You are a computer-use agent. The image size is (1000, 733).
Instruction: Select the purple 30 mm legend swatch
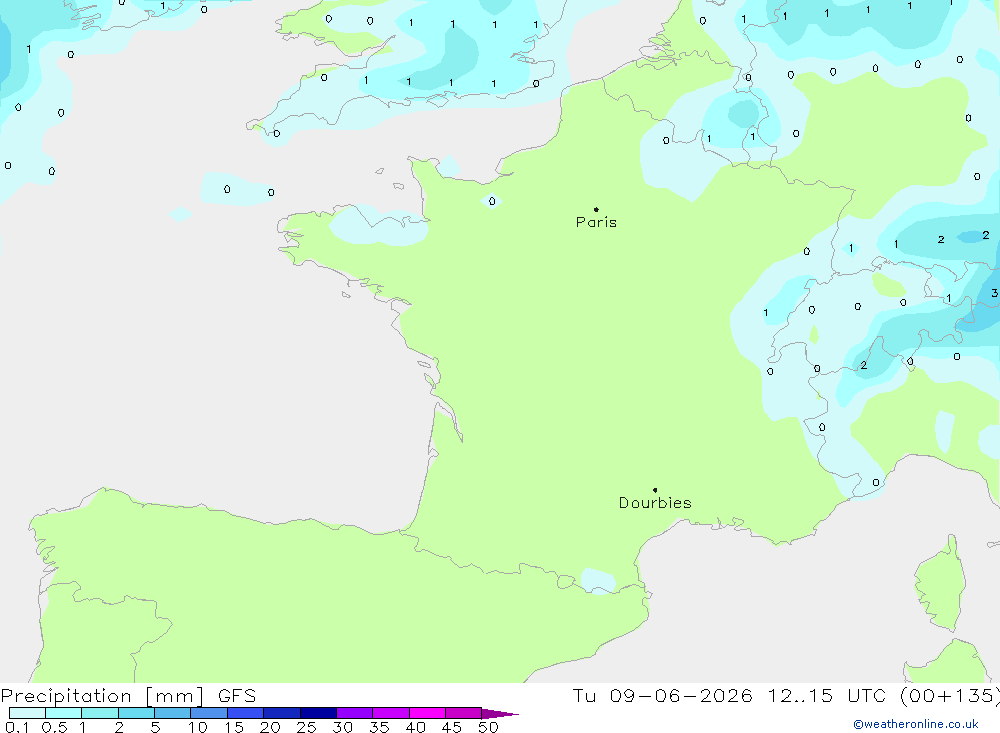[x=354, y=713]
